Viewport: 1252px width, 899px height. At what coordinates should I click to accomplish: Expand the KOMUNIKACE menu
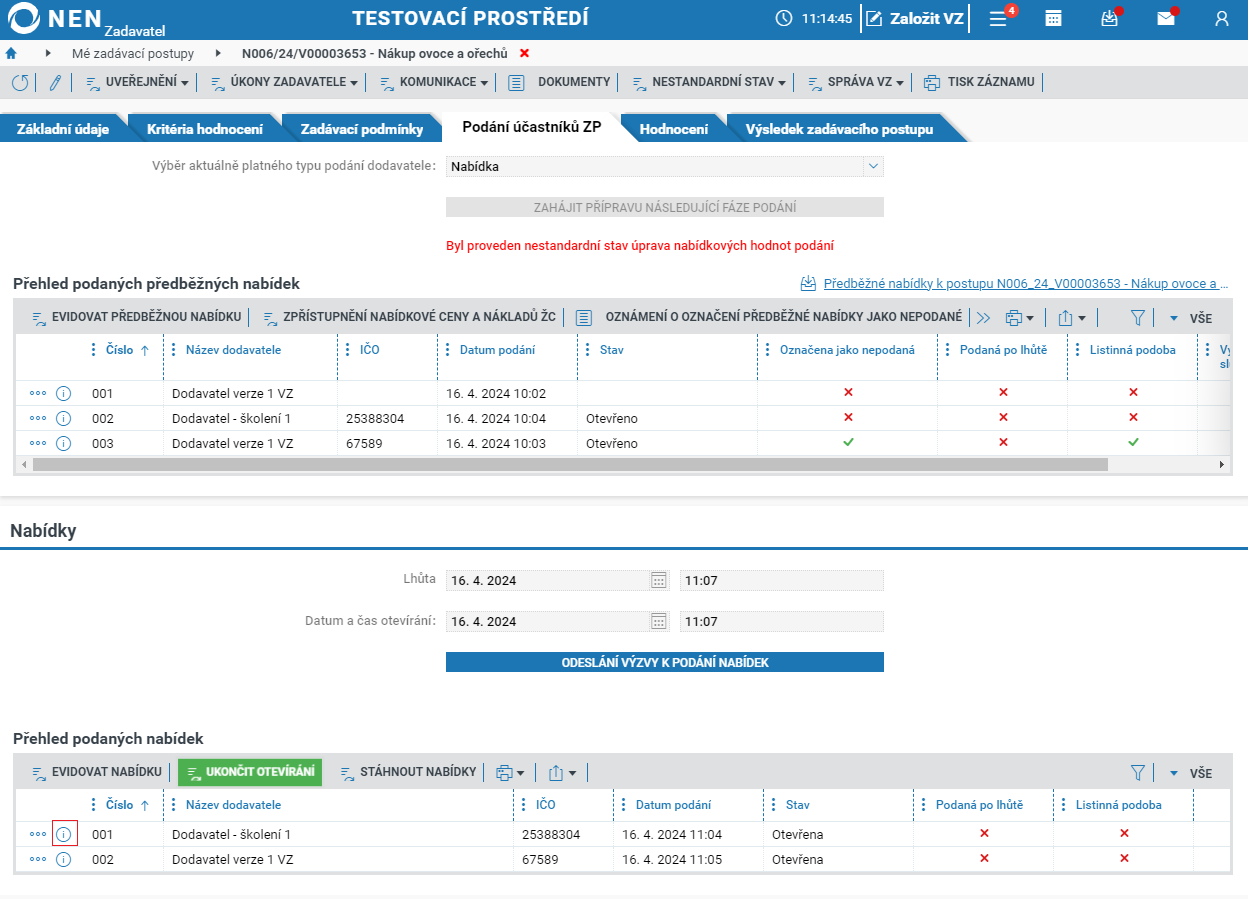pos(434,82)
